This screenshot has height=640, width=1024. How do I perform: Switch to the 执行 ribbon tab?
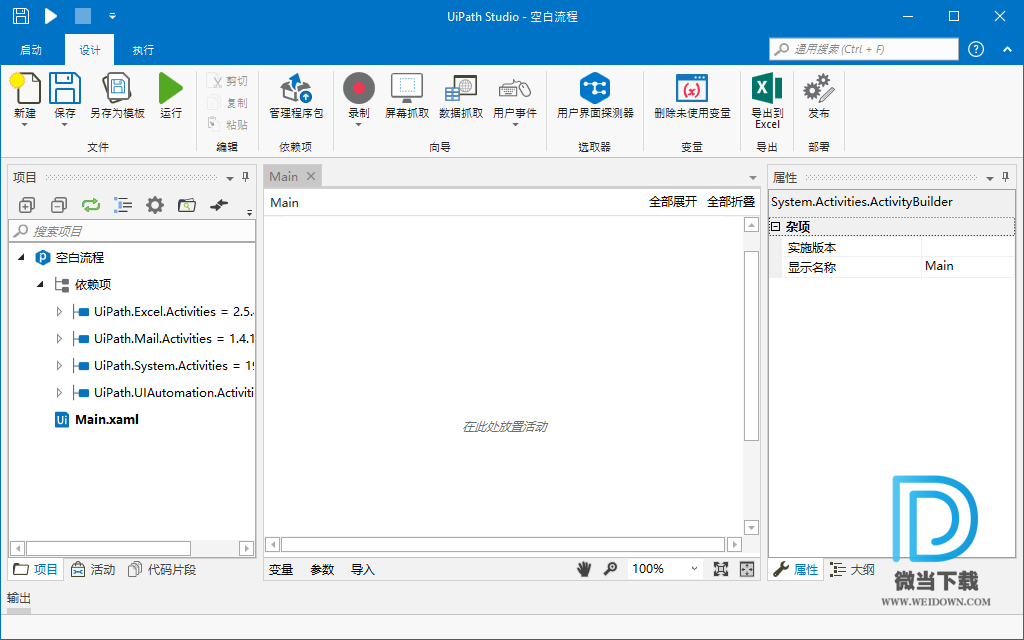tap(143, 50)
